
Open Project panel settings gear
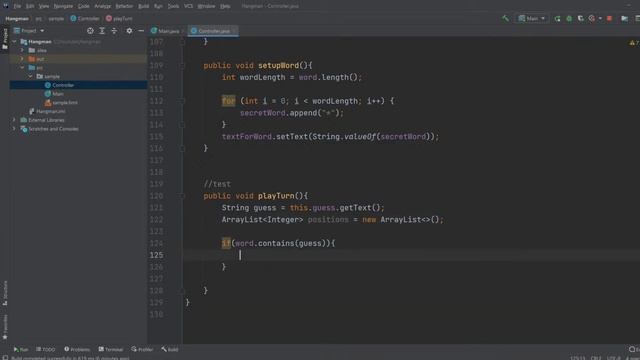(129, 31)
